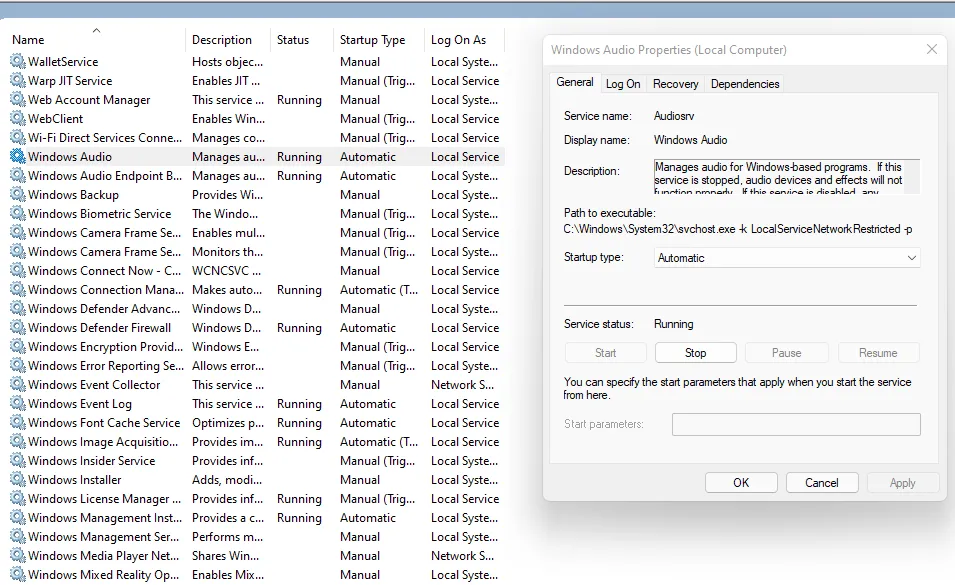Viewport: 955px width, 585px height.
Task: Open the Recovery tab
Action: click(x=675, y=84)
